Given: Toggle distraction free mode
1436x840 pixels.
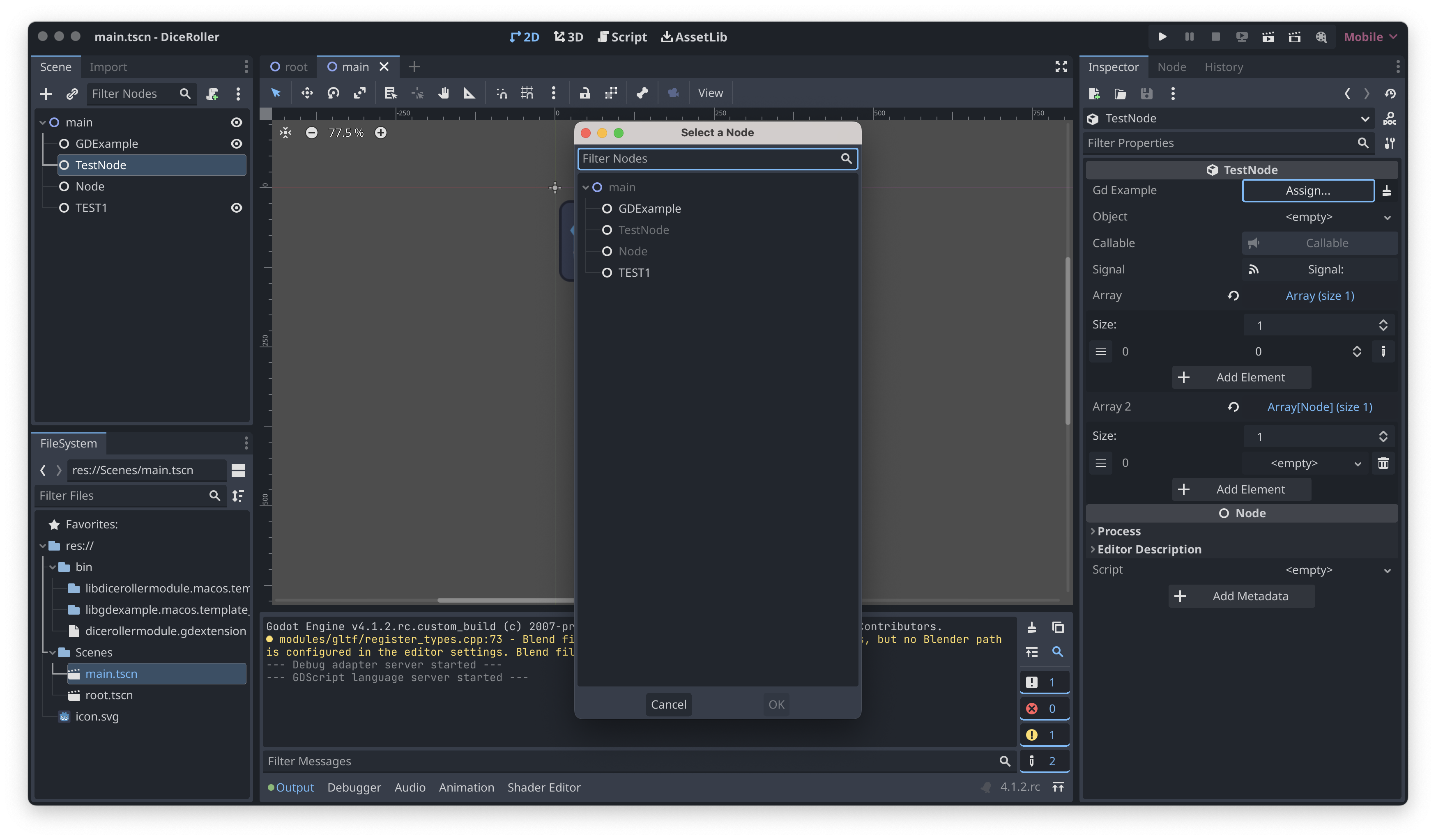Looking at the screenshot, I should (x=1061, y=67).
